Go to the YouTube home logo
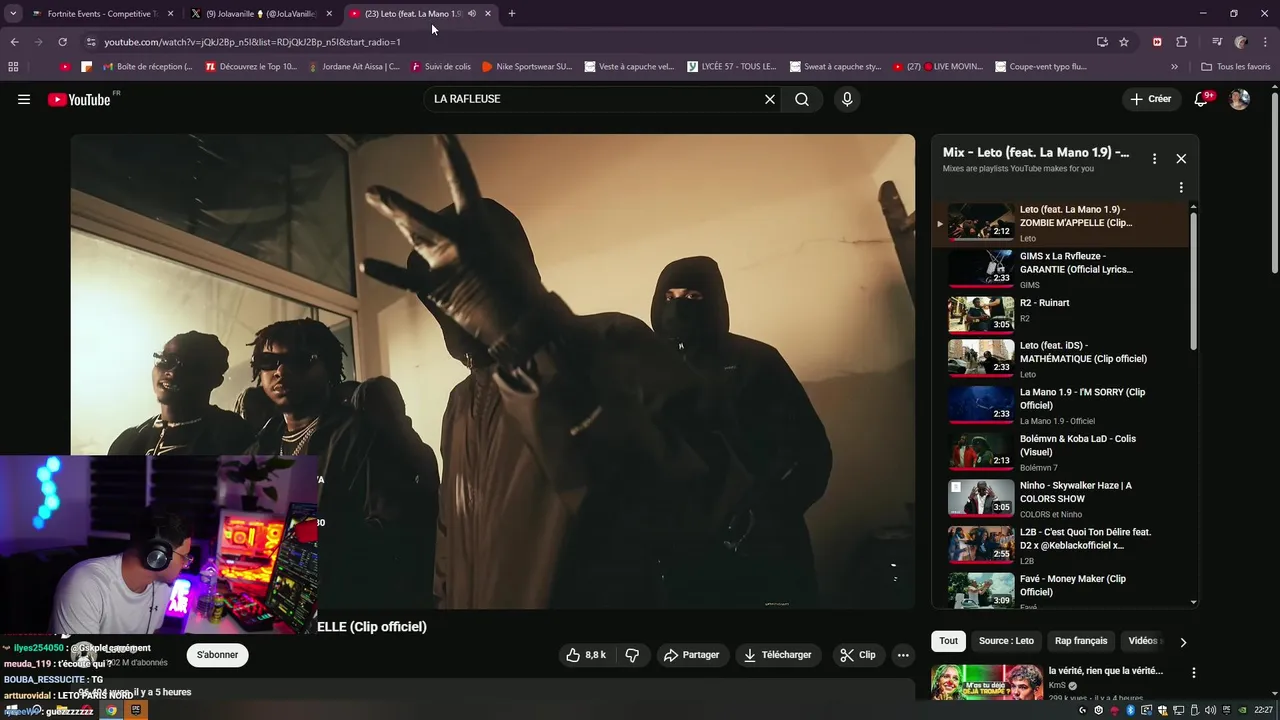The image size is (1280, 720). click(79, 99)
